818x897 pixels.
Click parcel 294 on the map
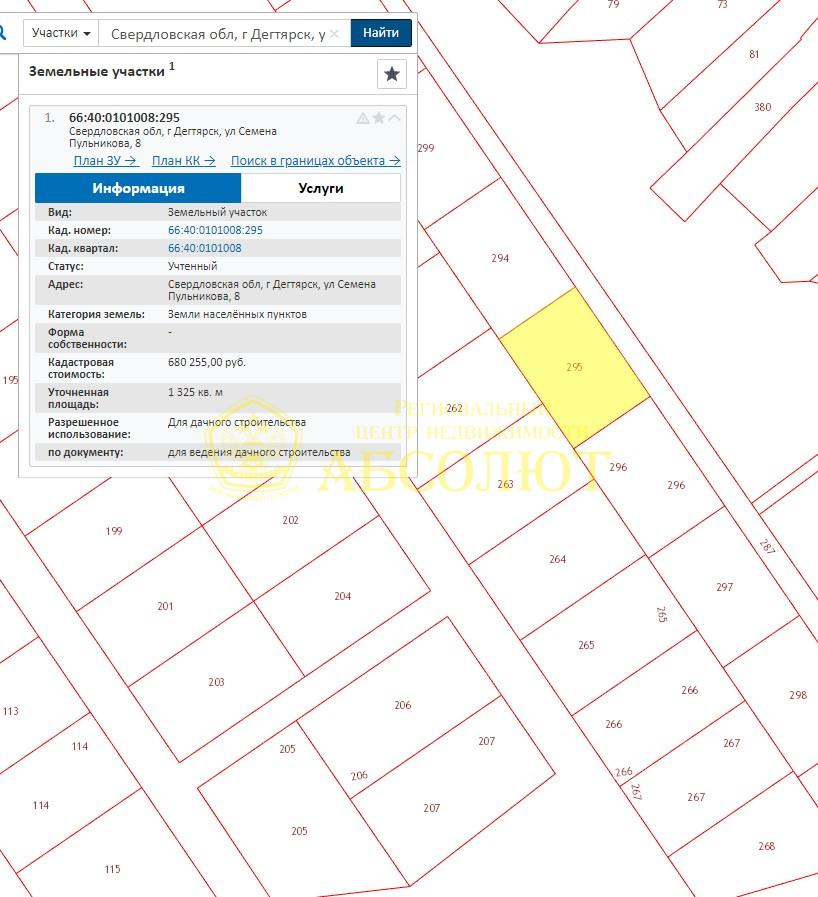point(500,258)
